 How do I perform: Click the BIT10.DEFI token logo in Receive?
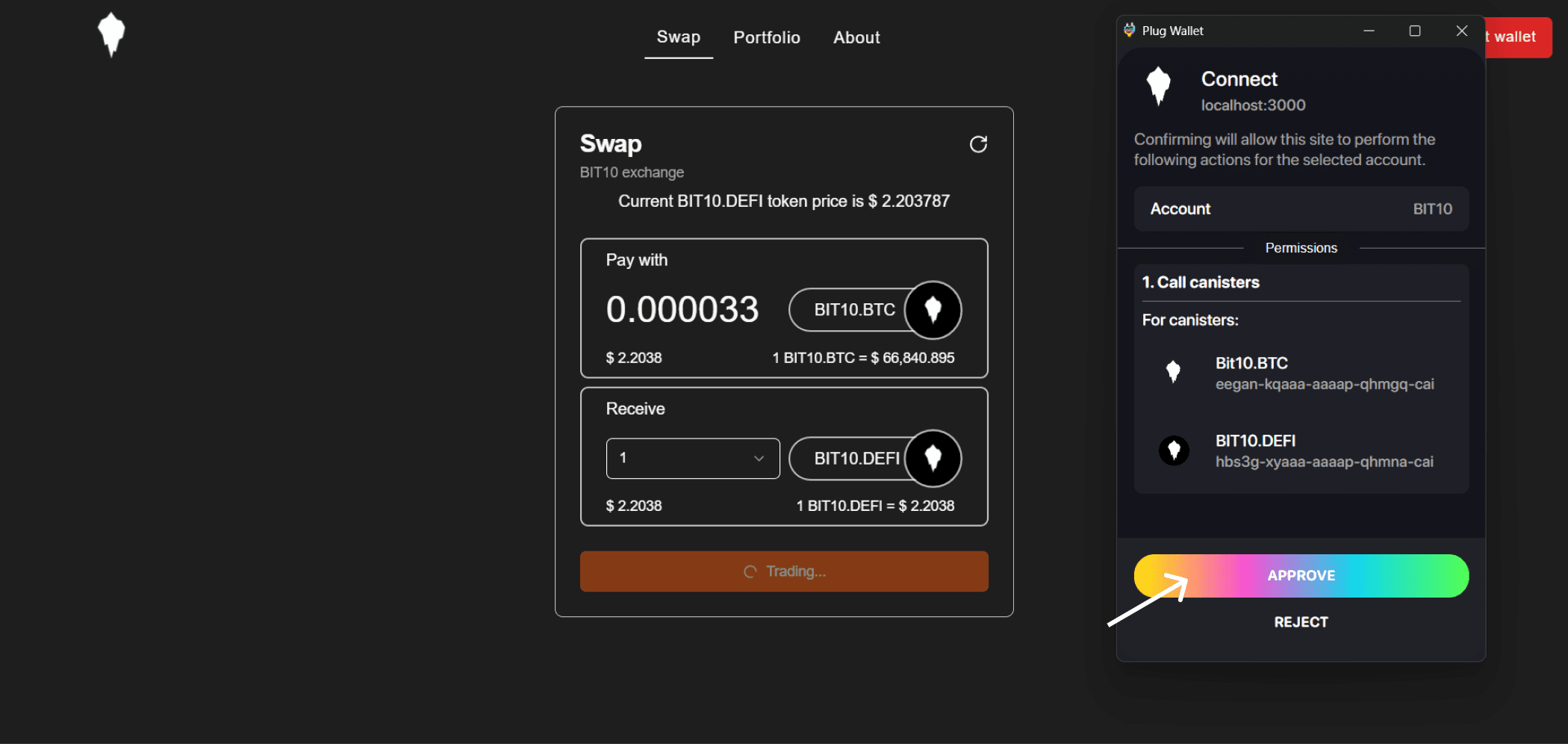pos(933,458)
